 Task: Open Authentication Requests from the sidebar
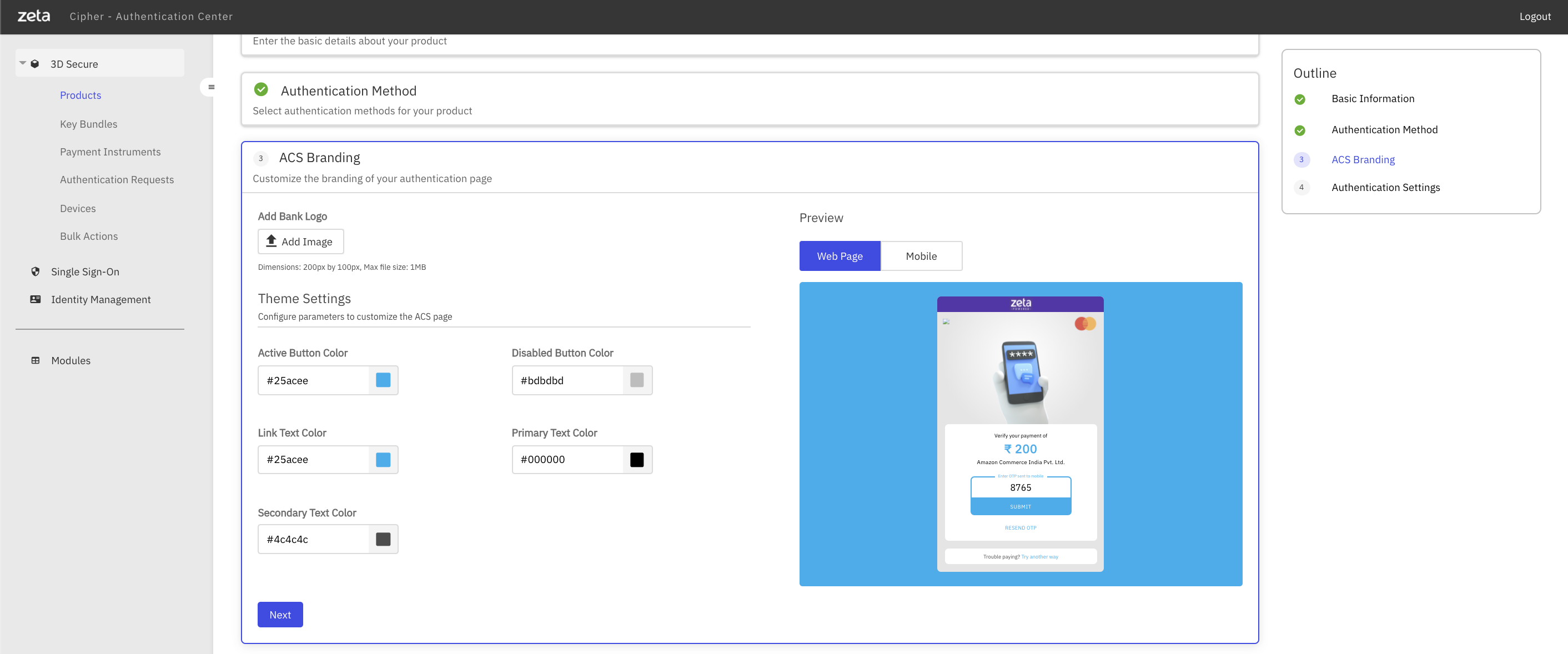(x=117, y=179)
